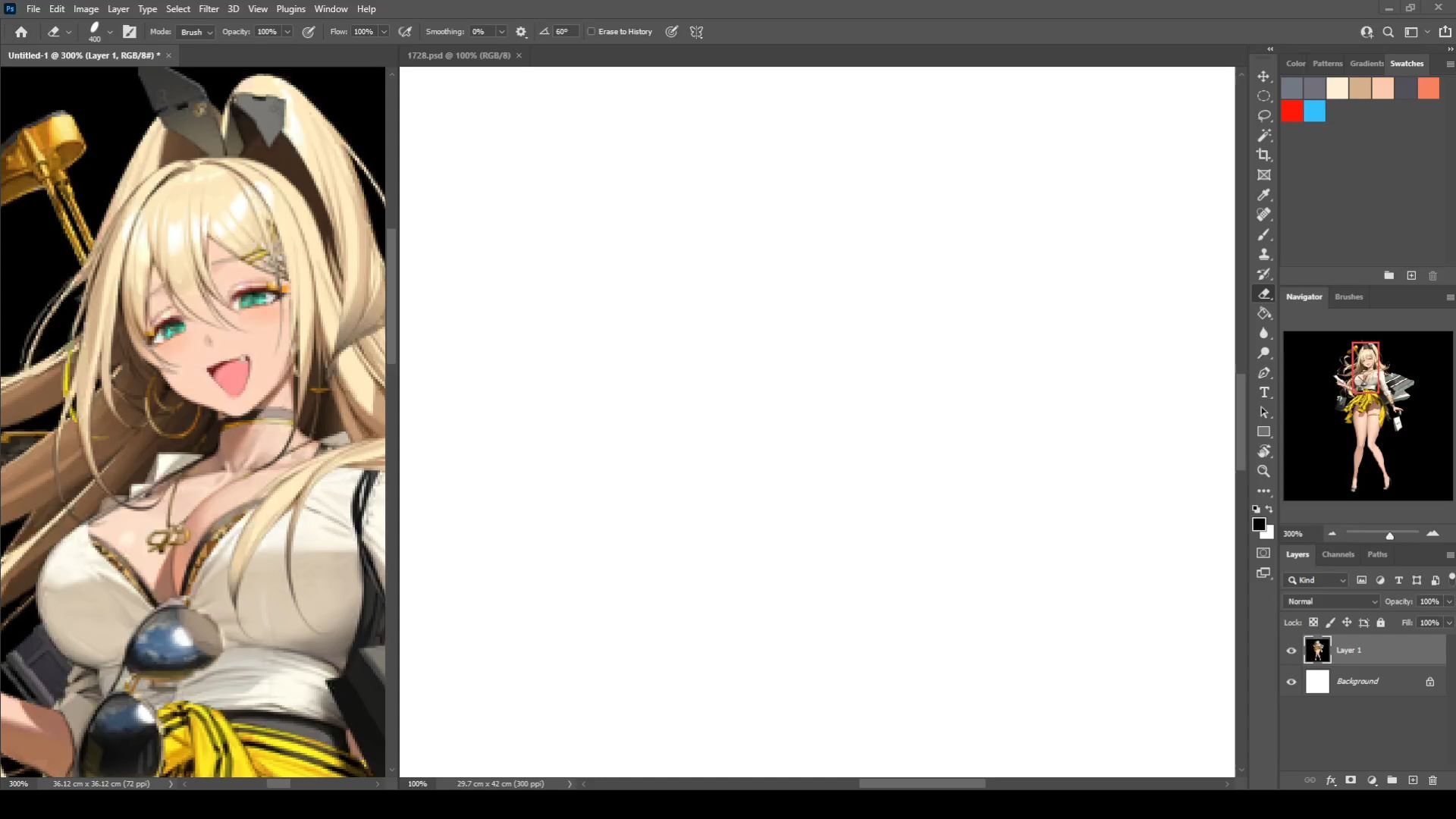The width and height of the screenshot is (1456, 819).
Task: Select the Frame tool
Action: (1263, 175)
